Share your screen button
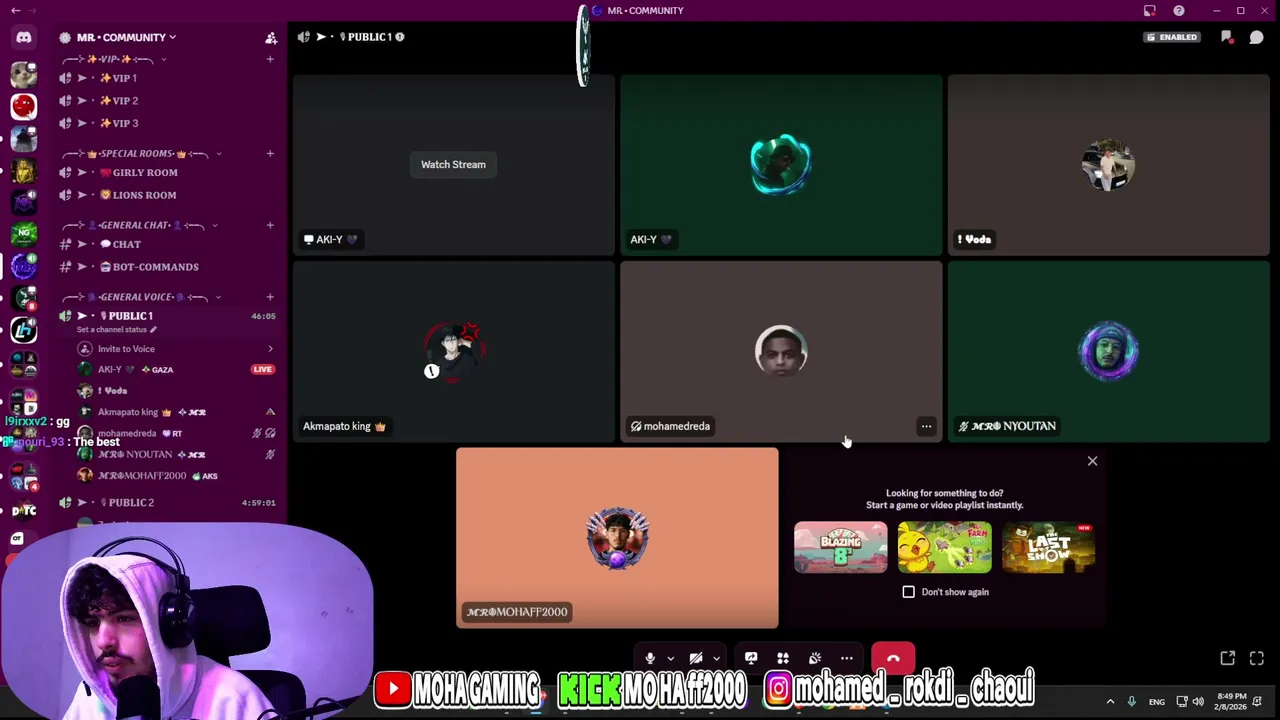This screenshot has width=1280, height=720. click(751, 659)
